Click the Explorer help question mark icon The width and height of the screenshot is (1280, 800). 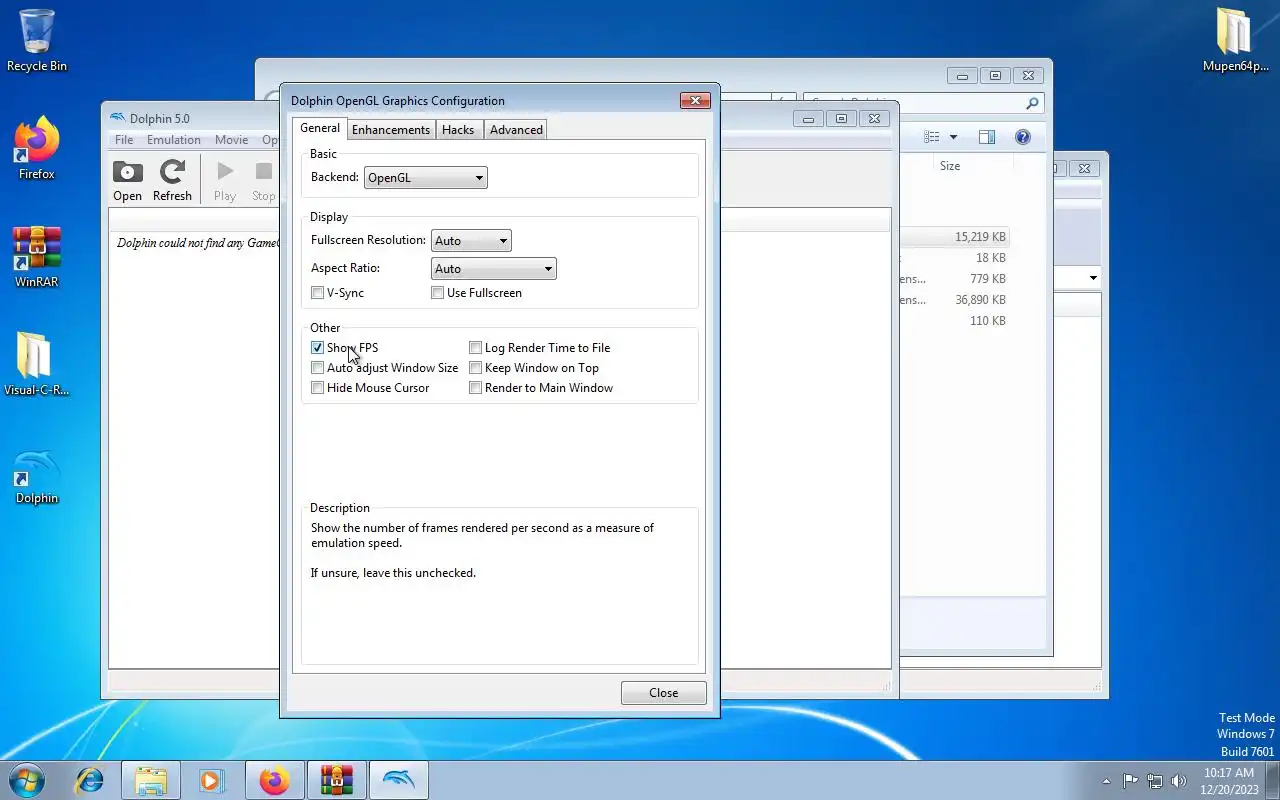[x=1023, y=137]
